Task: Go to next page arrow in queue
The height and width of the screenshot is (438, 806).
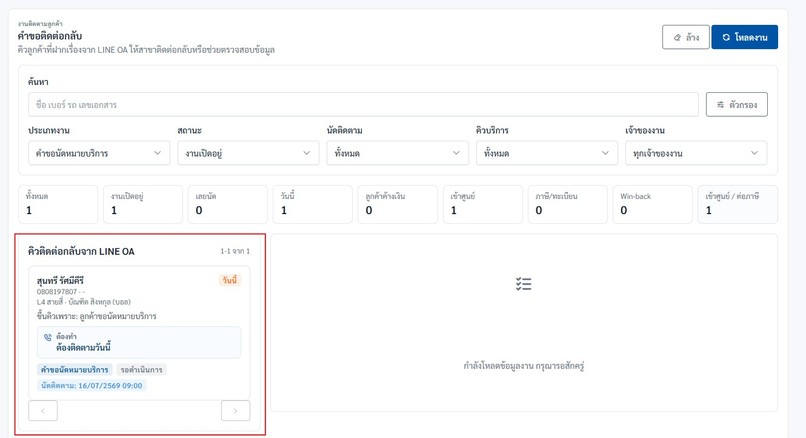Action: click(x=235, y=411)
